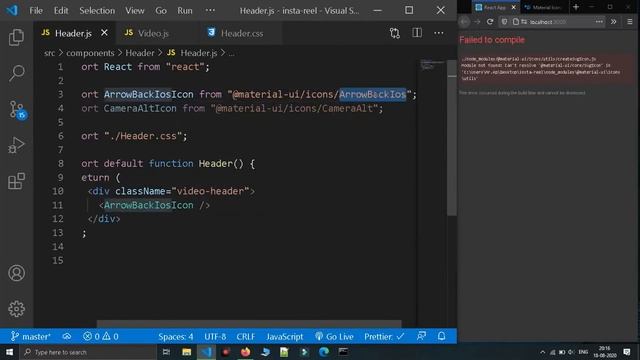The image size is (640, 360).
Task: Open the Manage gear icon
Action: [16, 309]
